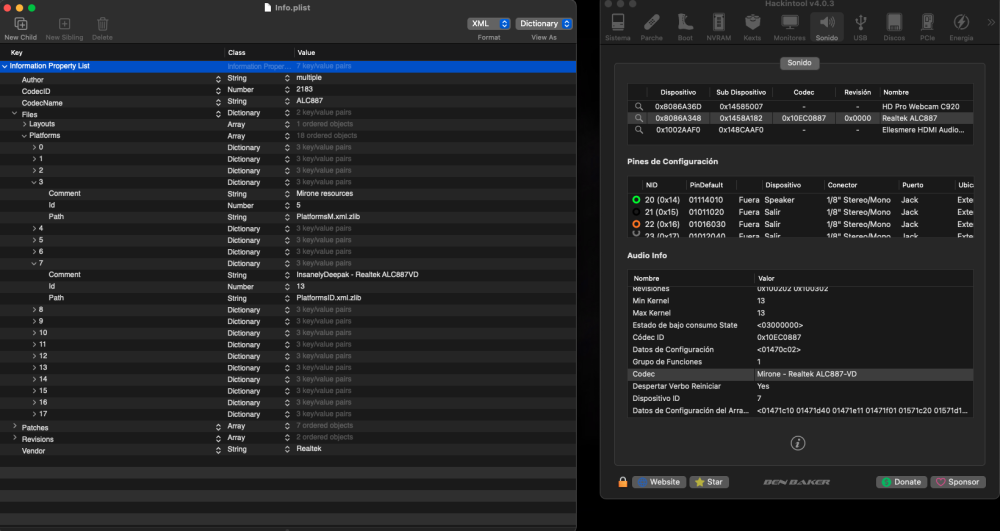Open the Discos tab in Hackintool

pyautogui.click(x=894, y=27)
